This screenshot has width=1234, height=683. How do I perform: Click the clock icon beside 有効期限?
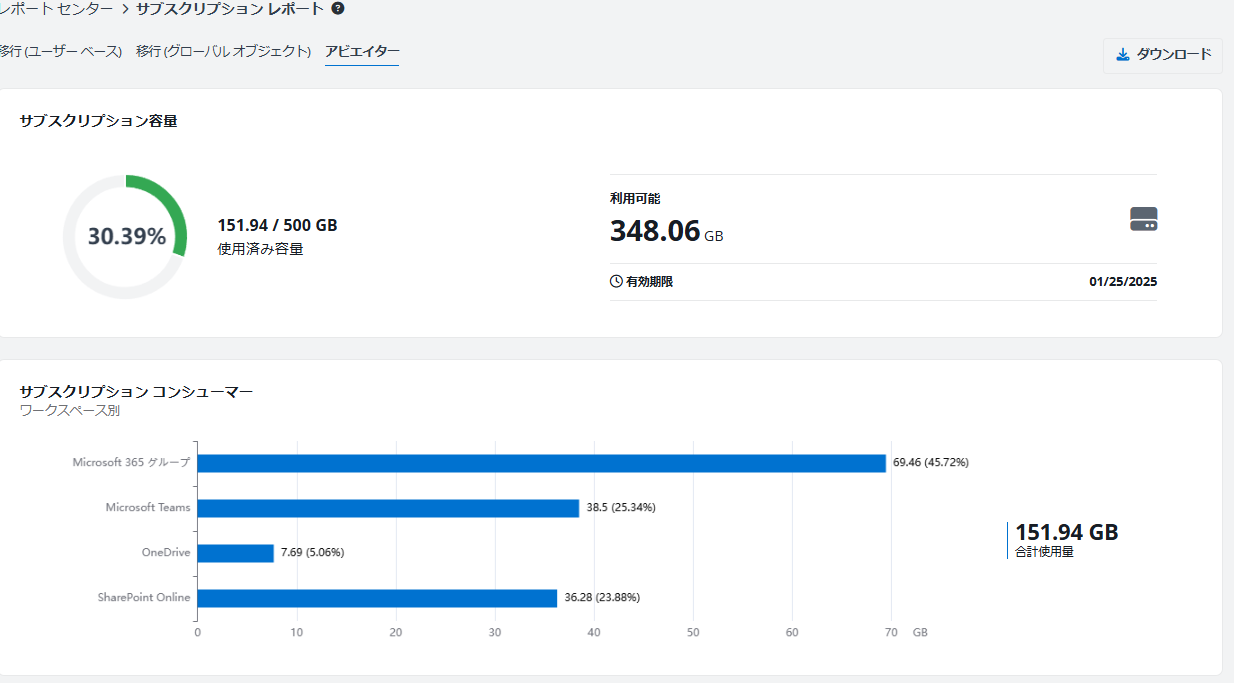tap(616, 282)
